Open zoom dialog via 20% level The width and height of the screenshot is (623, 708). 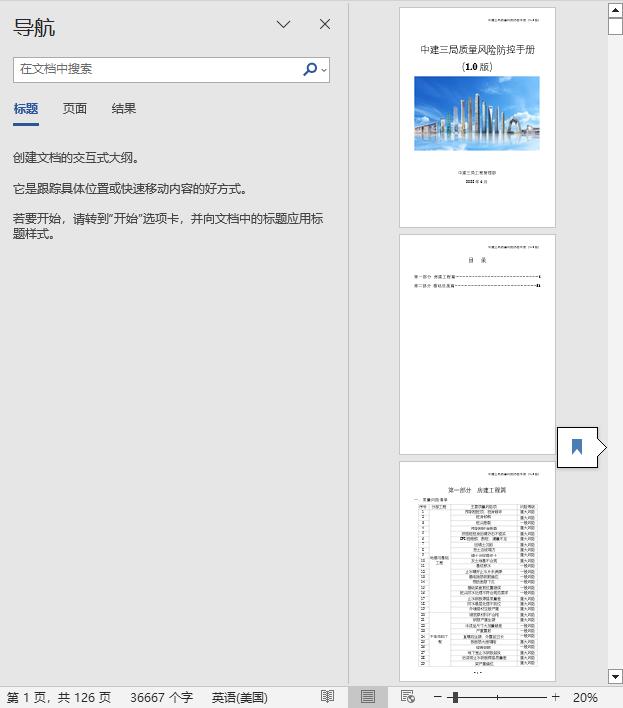pyautogui.click(x=585, y=697)
